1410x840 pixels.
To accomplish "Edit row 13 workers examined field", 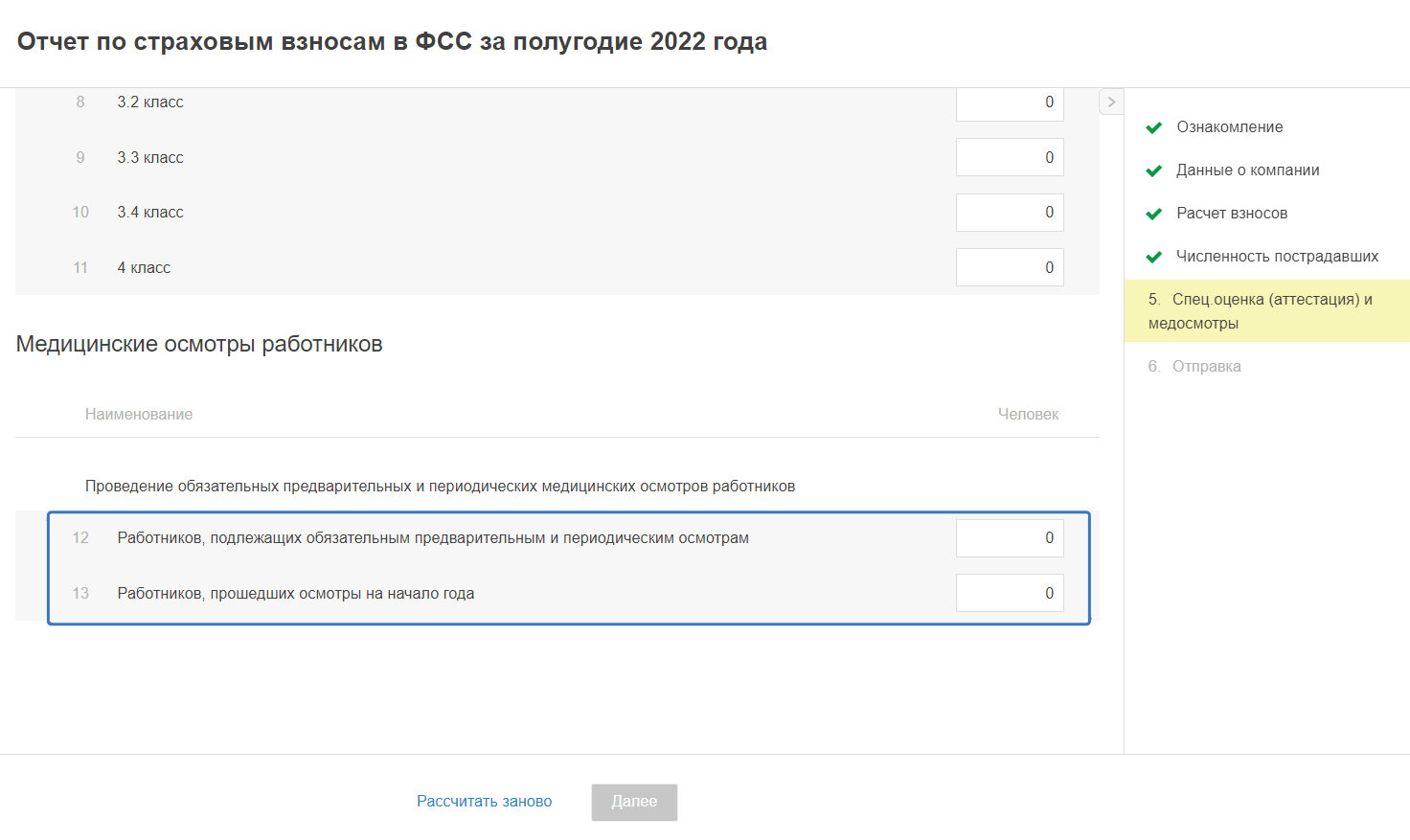I will point(1010,594).
